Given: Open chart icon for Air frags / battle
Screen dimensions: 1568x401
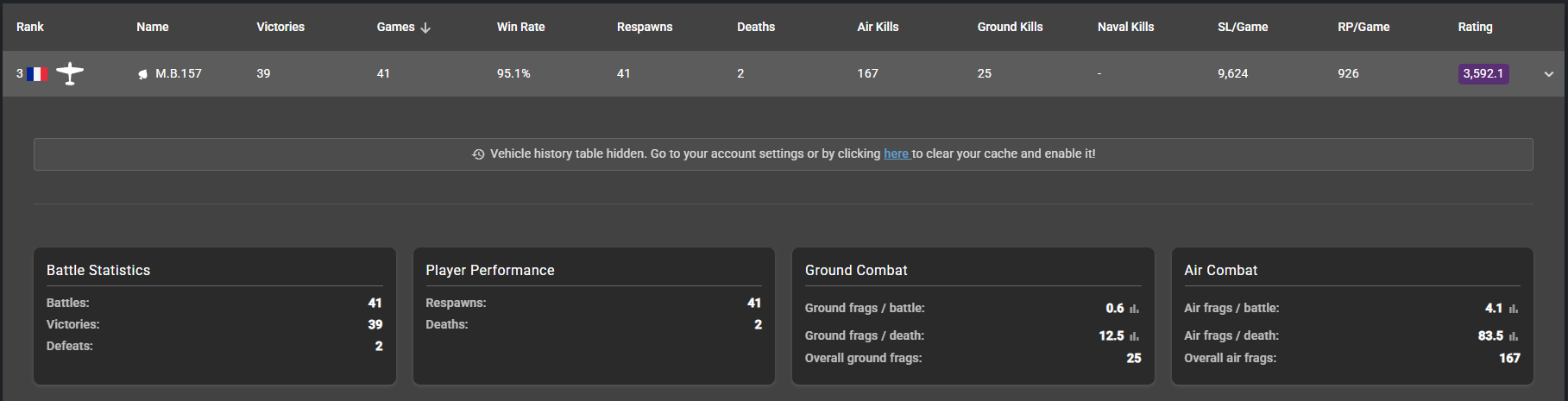Looking at the screenshot, I should [x=1513, y=309].
